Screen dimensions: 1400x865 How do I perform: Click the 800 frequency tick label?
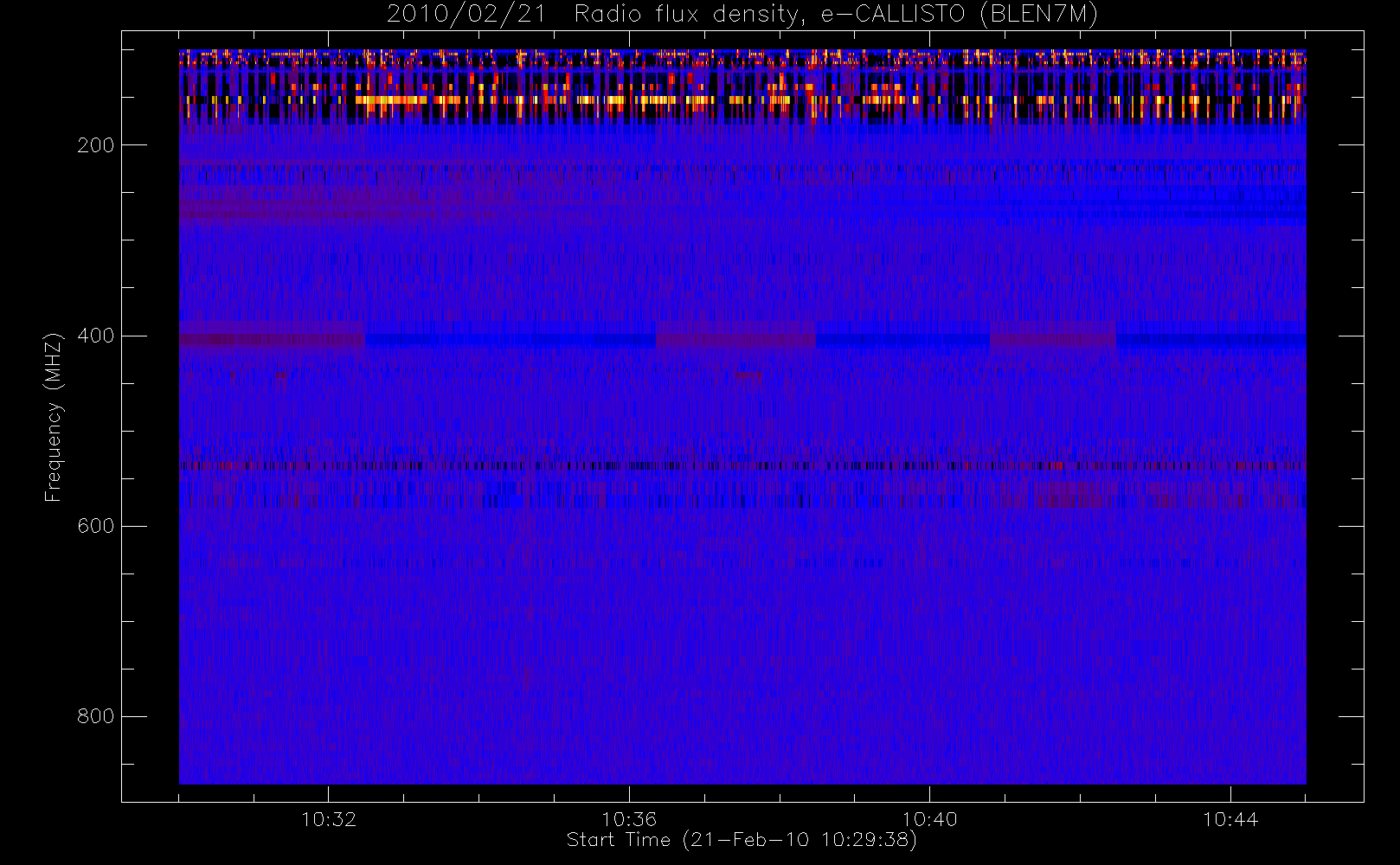95,716
